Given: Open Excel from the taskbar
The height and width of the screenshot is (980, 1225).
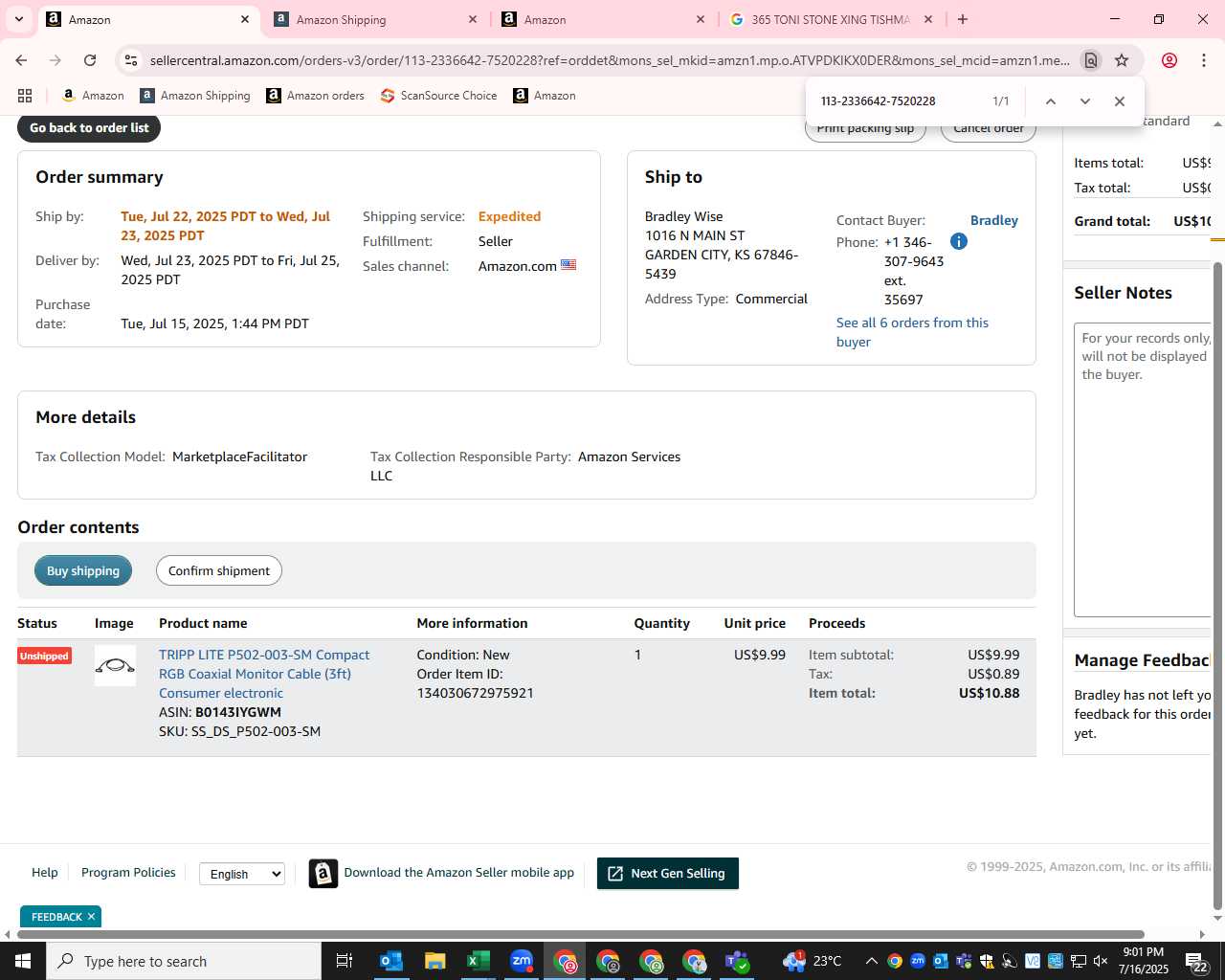Looking at the screenshot, I should pos(479,961).
